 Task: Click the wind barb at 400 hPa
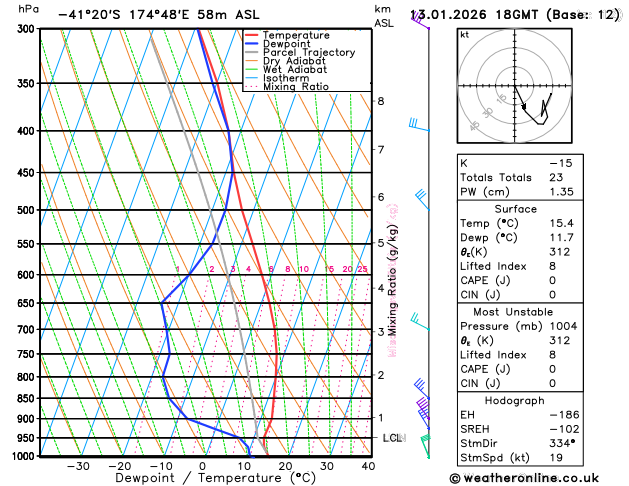coord(419,125)
